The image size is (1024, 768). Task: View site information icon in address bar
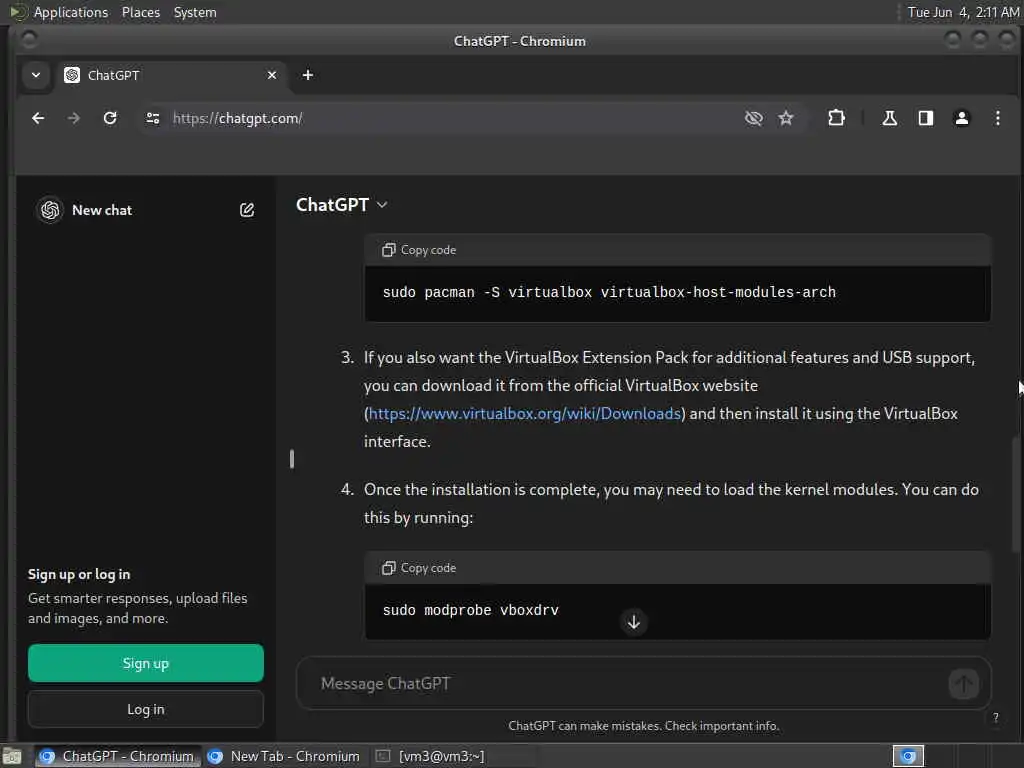pos(153,118)
